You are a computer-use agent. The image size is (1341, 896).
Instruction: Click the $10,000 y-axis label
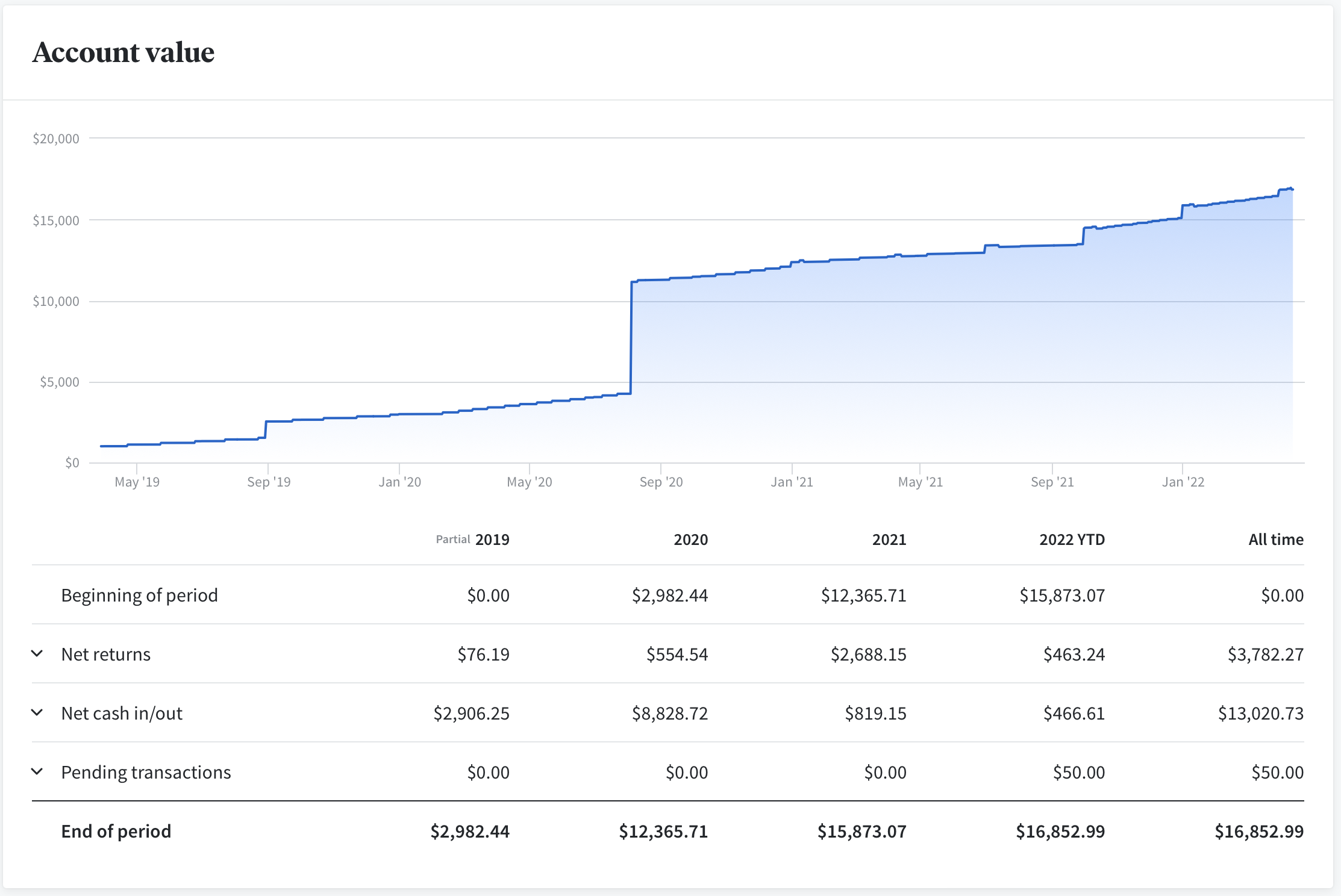[56, 301]
